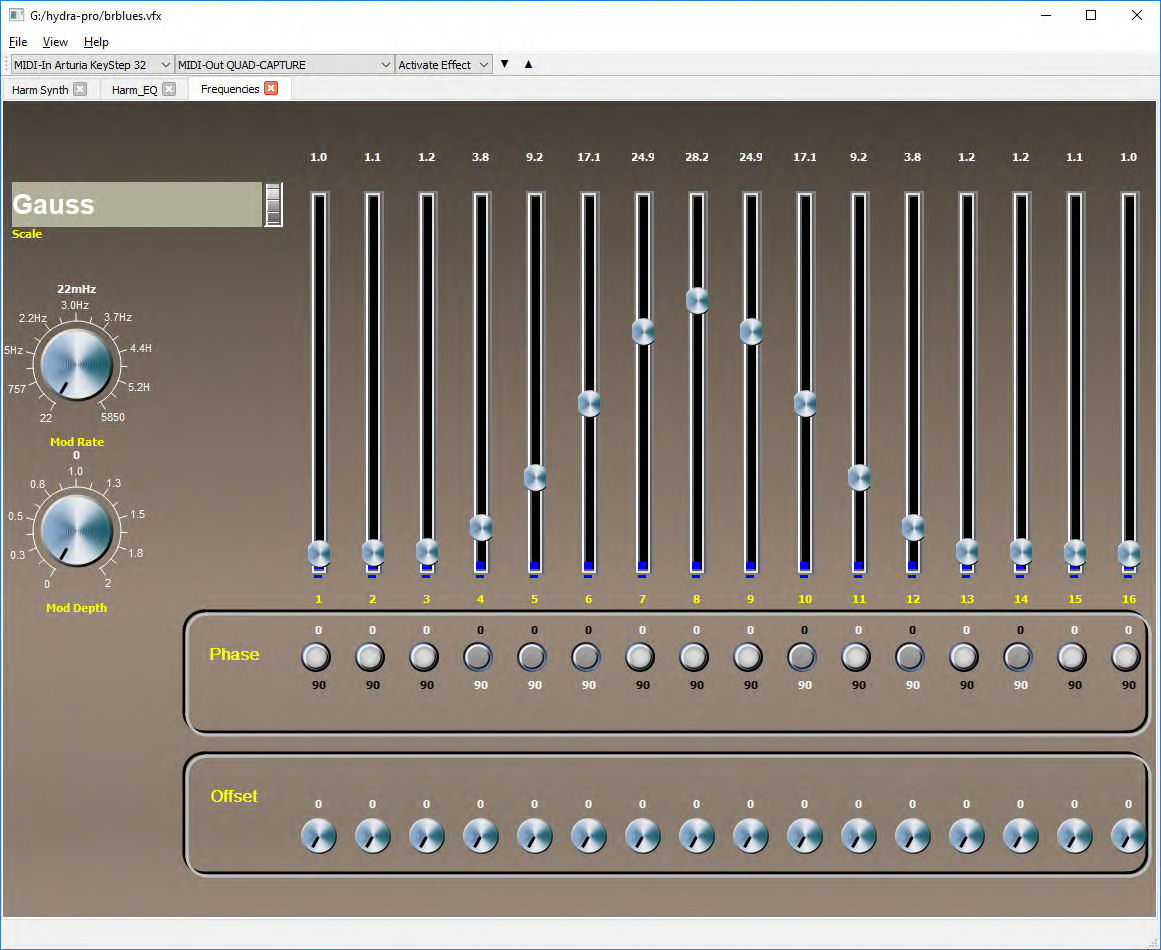Open the File menu
1161x950 pixels.
[18, 42]
